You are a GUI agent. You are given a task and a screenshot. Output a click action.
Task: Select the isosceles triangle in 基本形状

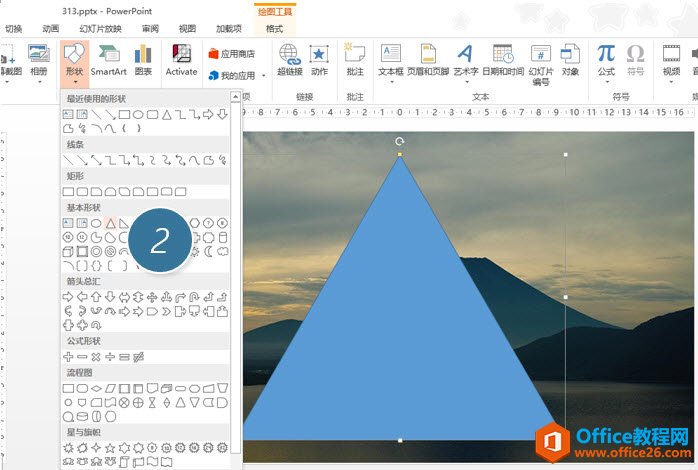point(111,223)
